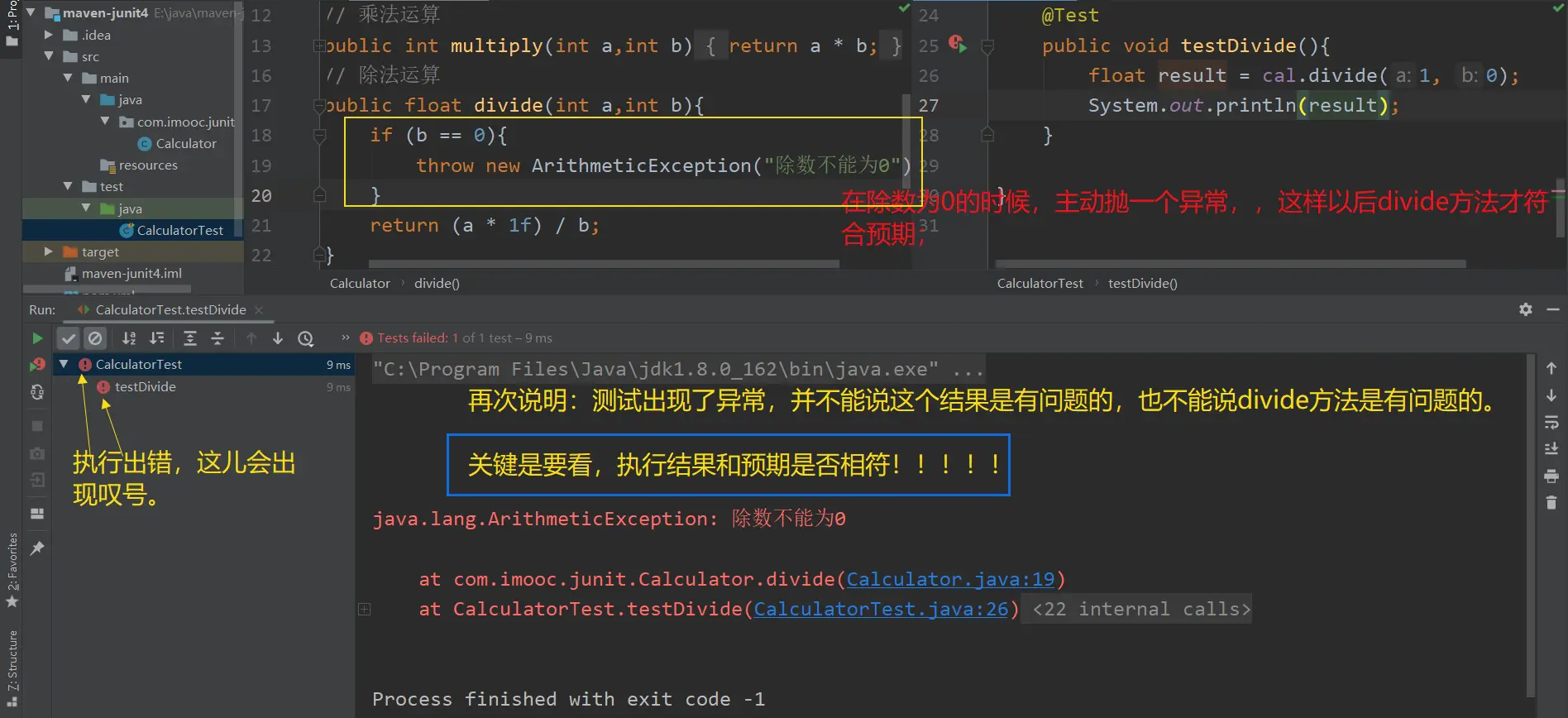Go to previous failed test arrow
1568x718 pixels.
click(x=251, y=338)
